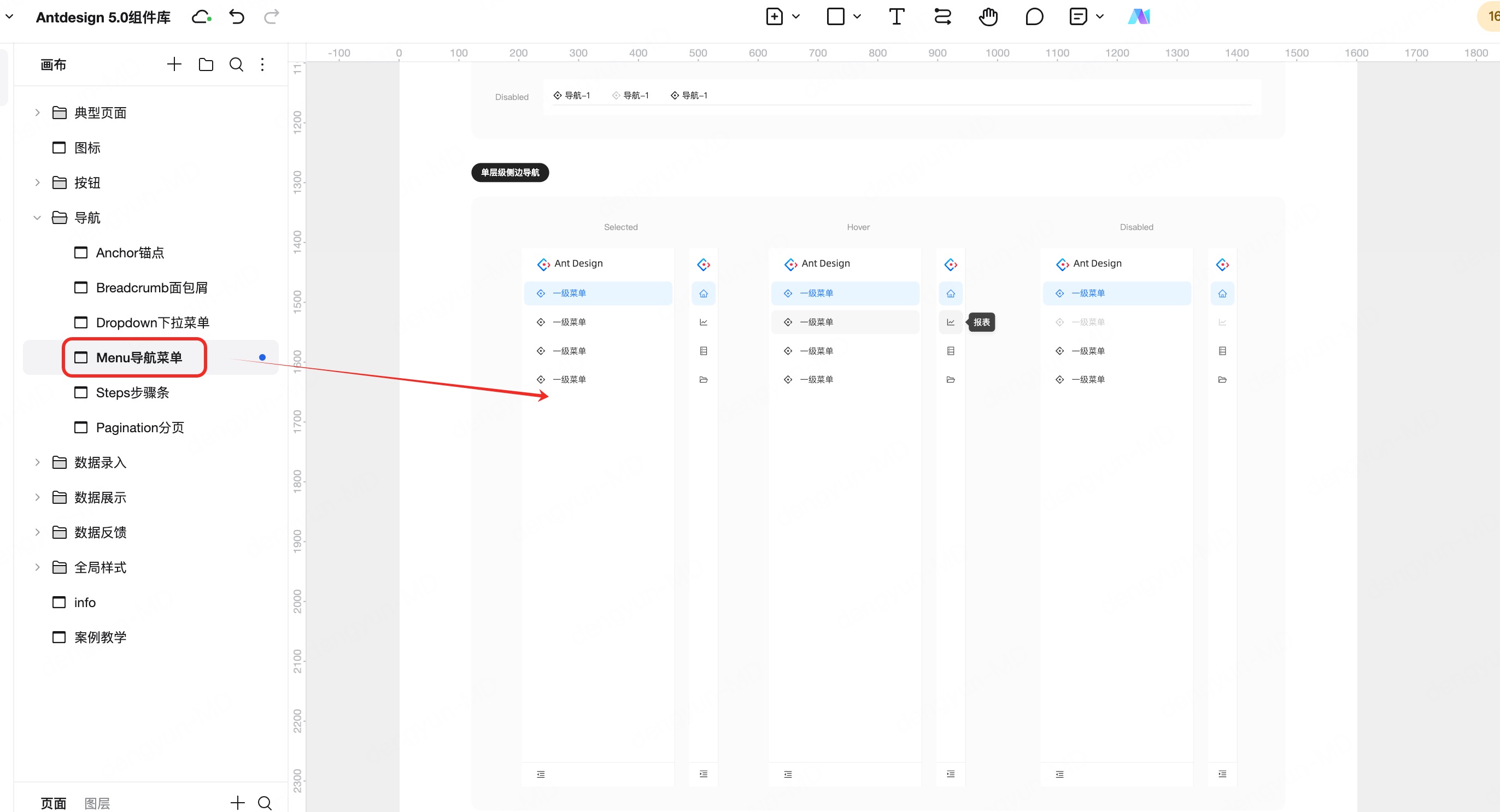Screen dimensions: 1500x812
Task: Create a new canvas folder
Action: click(x=206, y=64)
